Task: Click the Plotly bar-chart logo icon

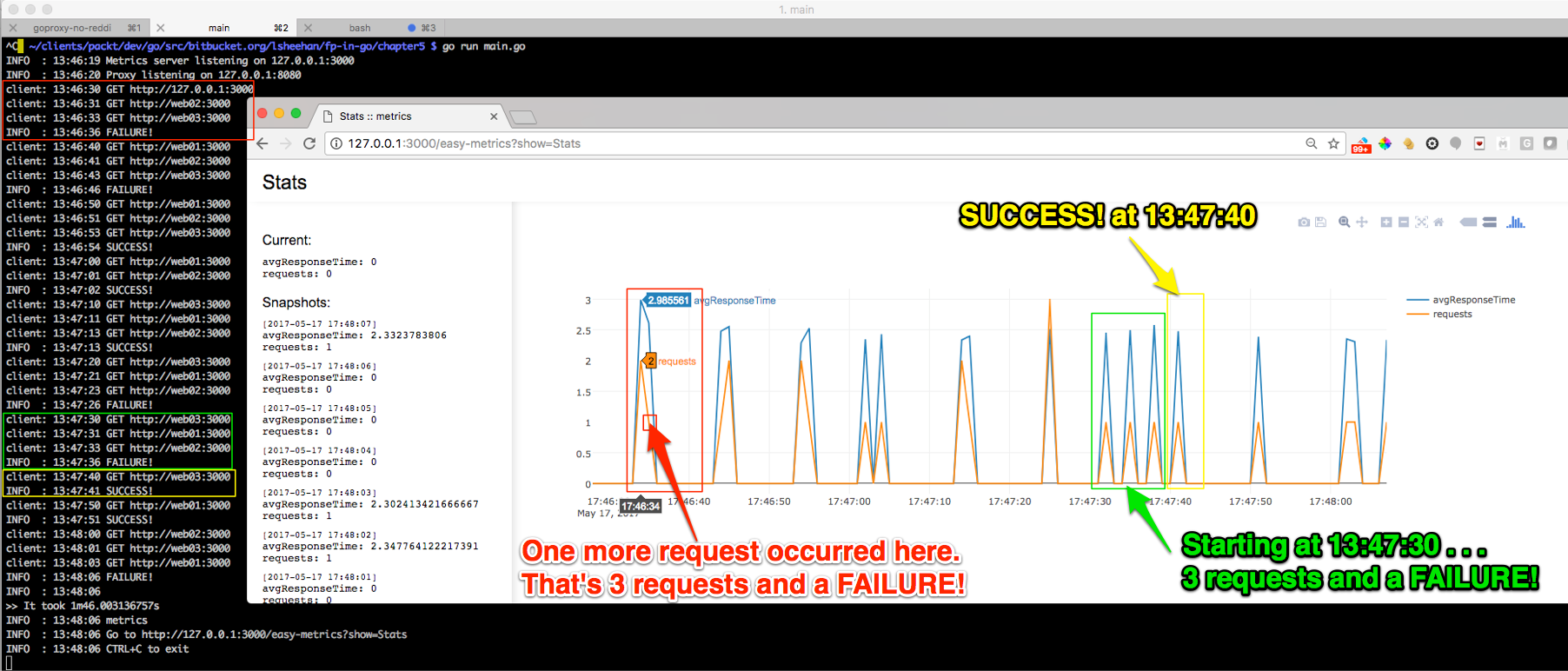Action: [1516, 223]
